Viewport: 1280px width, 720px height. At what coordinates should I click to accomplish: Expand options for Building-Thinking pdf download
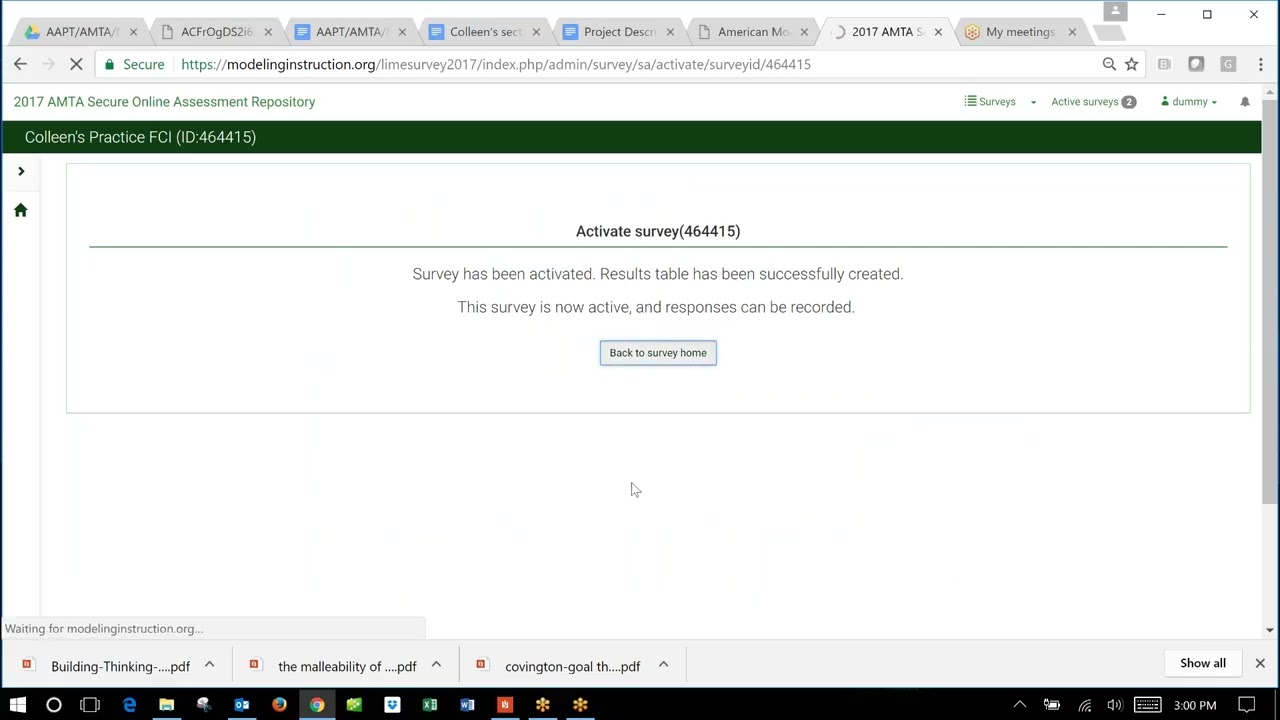click(x=209, y=665)
